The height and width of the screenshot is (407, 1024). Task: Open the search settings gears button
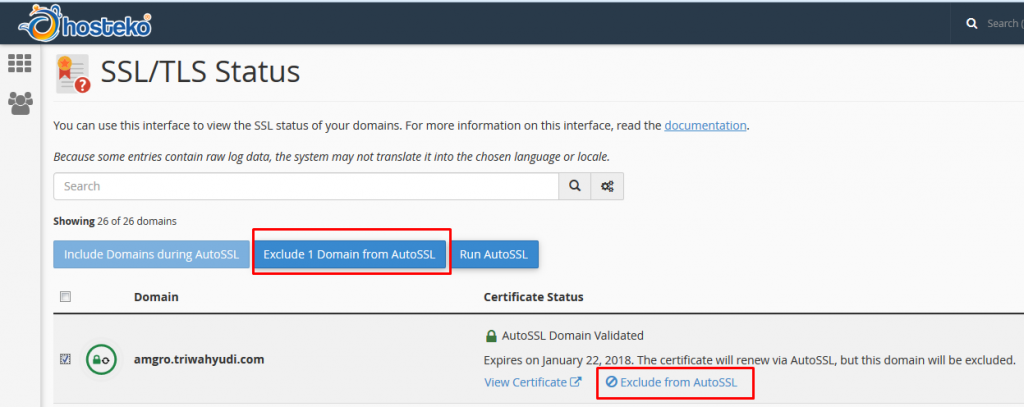(607, 186)
